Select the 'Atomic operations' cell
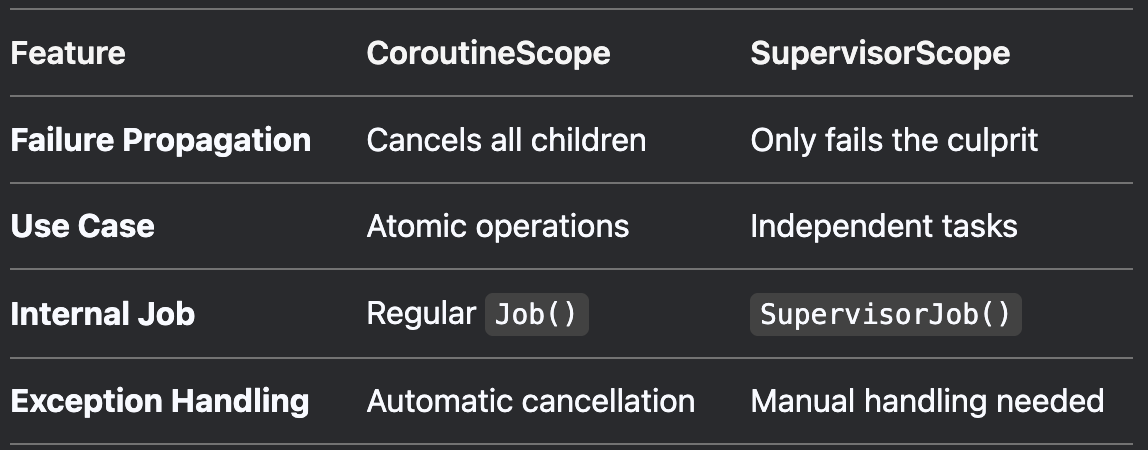This screenshot has width=1148, height=450. (498, 226)
